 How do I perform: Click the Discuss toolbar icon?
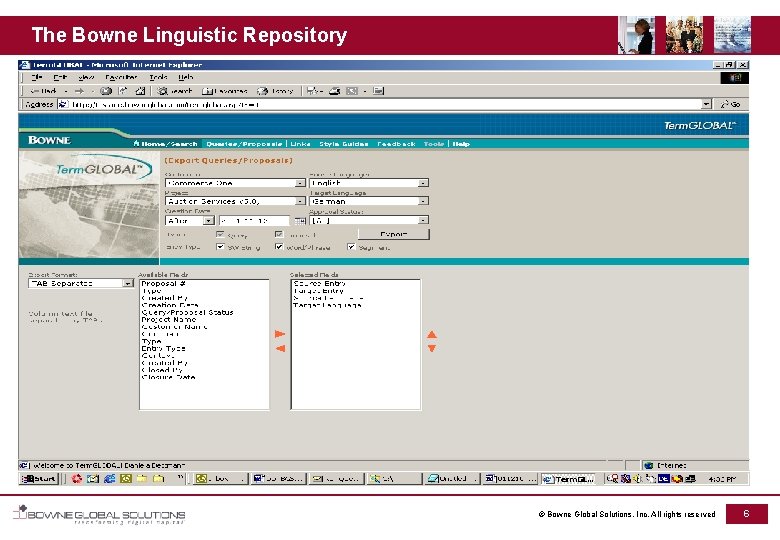[x=379, y=91]
